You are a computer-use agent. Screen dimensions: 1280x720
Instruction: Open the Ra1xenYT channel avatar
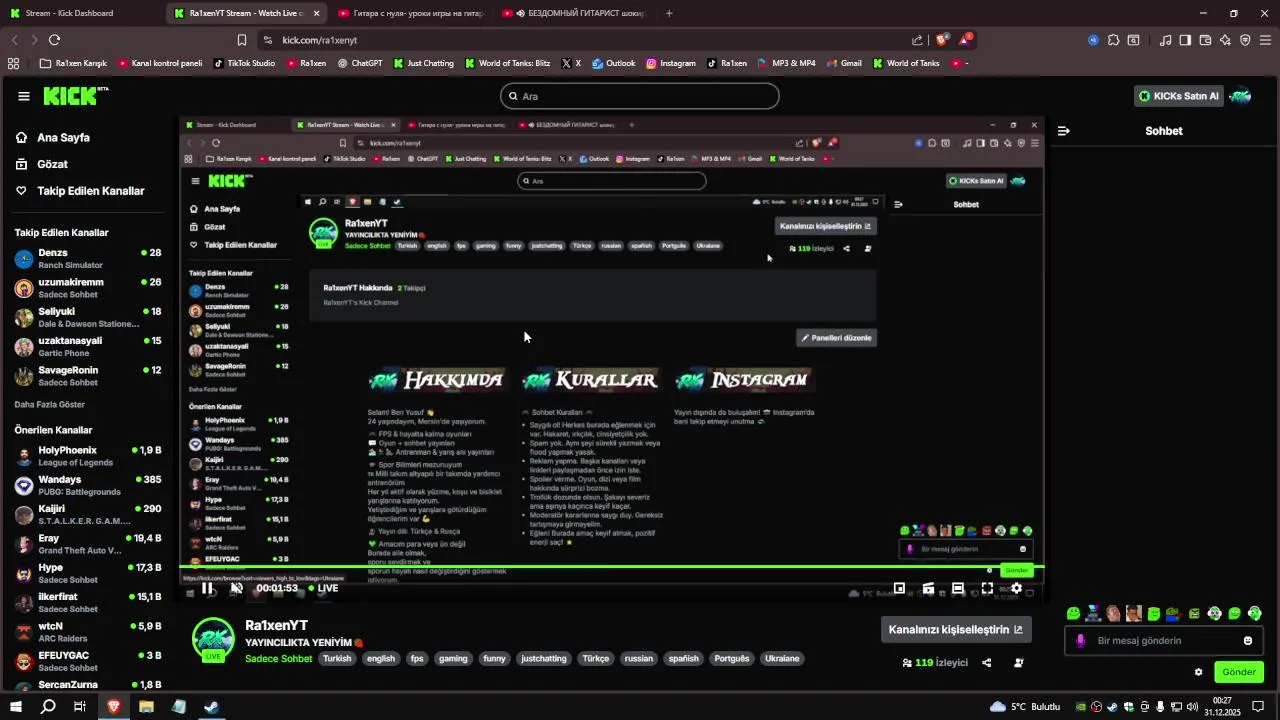213,640
